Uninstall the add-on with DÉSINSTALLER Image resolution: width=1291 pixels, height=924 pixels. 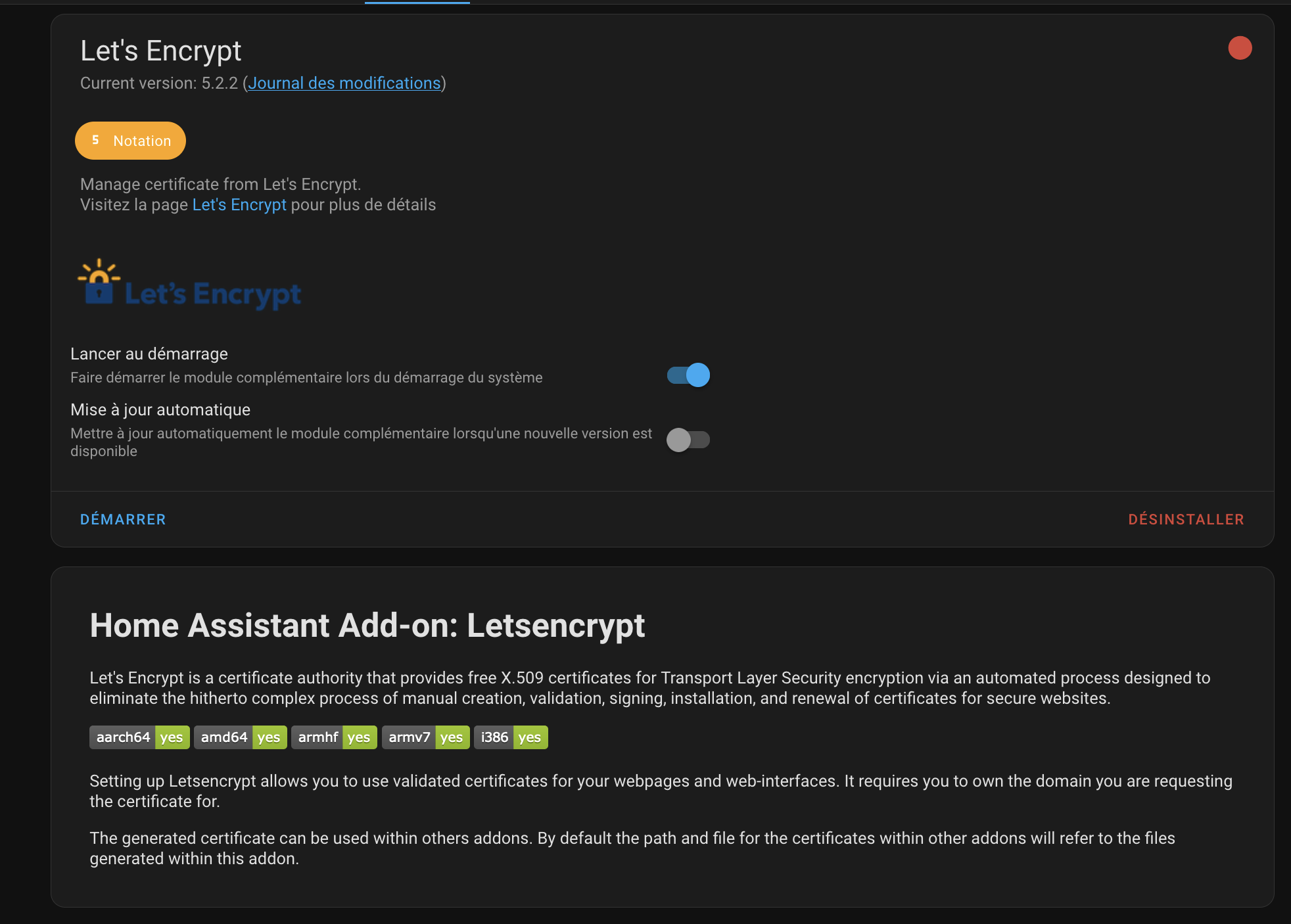pos(1186,519)
